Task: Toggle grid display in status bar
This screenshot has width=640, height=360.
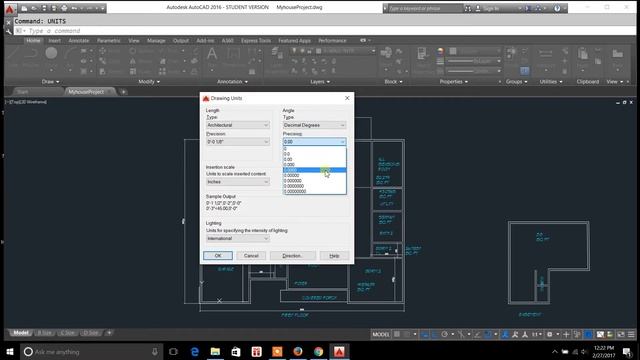Action: (x=397, y=334)
